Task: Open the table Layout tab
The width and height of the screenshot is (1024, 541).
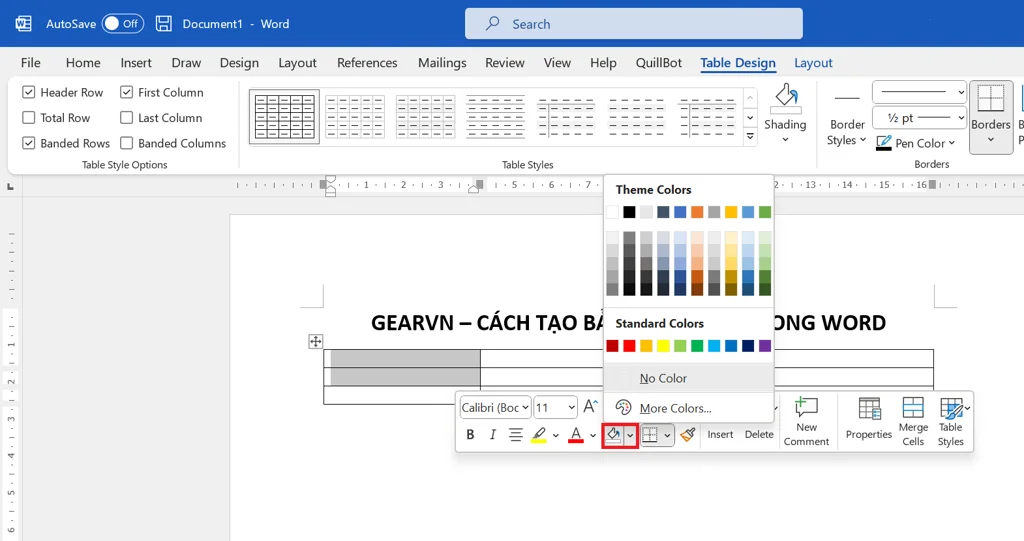Action: 813,63
